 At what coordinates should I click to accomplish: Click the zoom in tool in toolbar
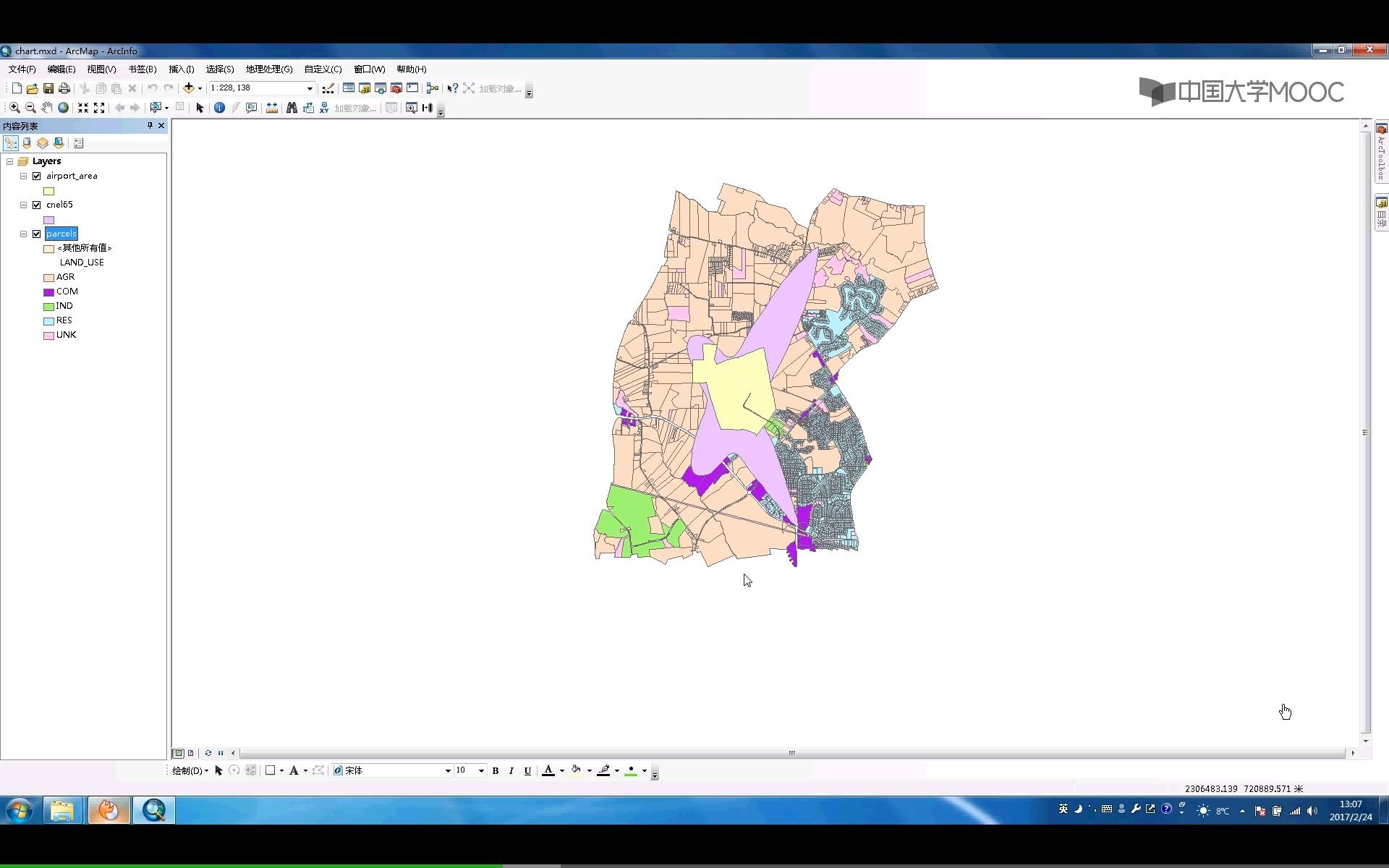coord(14,108)
